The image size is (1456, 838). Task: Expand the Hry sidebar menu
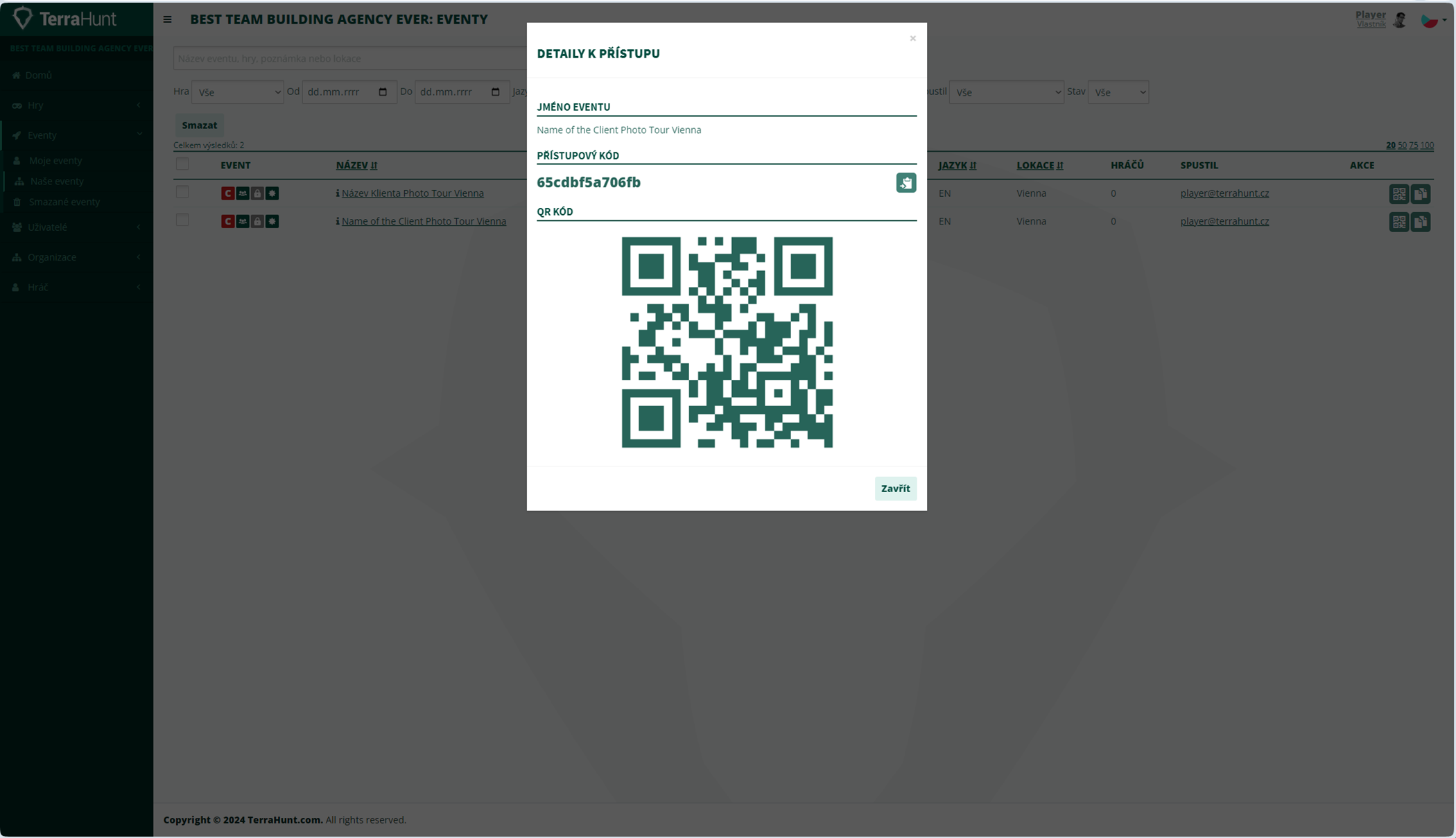tap(76, 105)
